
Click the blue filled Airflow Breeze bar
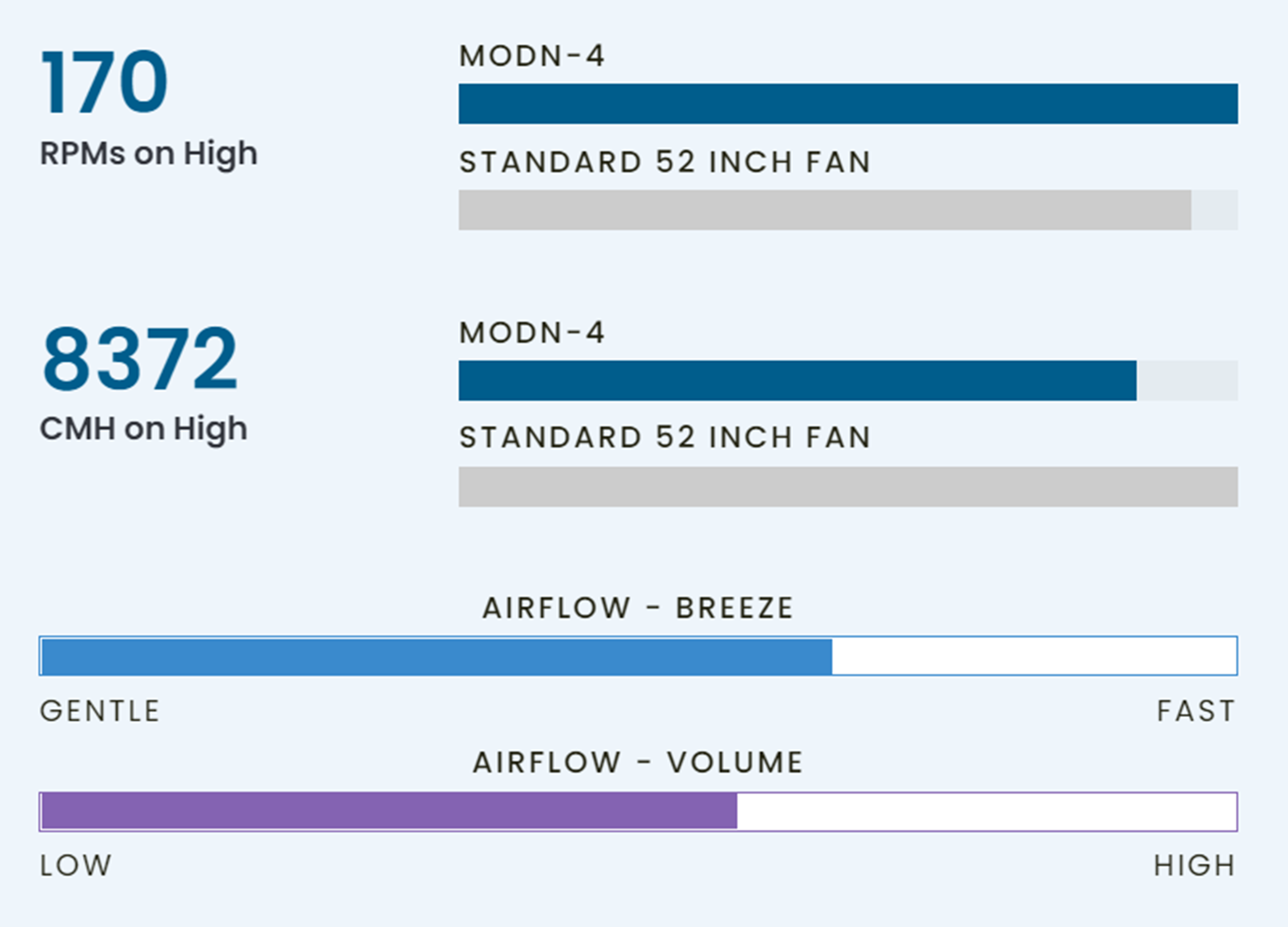tap(436, 656)
